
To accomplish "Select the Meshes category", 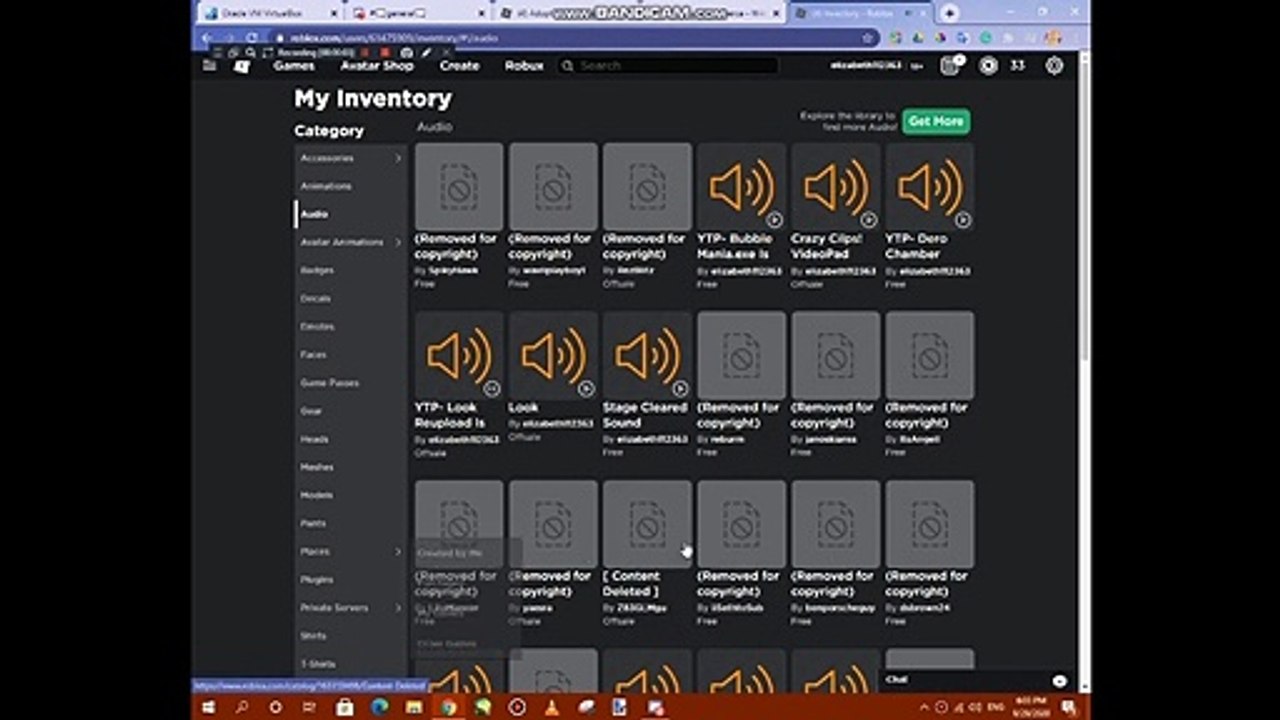I will (317, 467).
